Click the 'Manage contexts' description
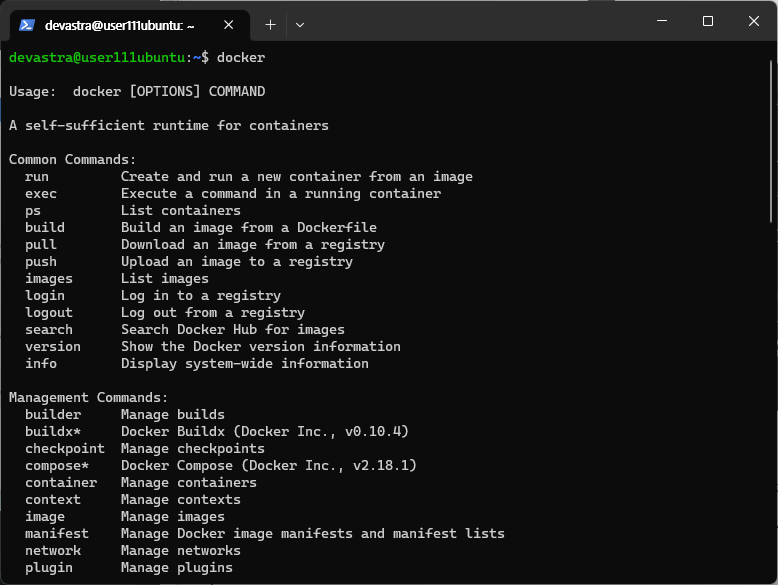 (x=181, y=499)
